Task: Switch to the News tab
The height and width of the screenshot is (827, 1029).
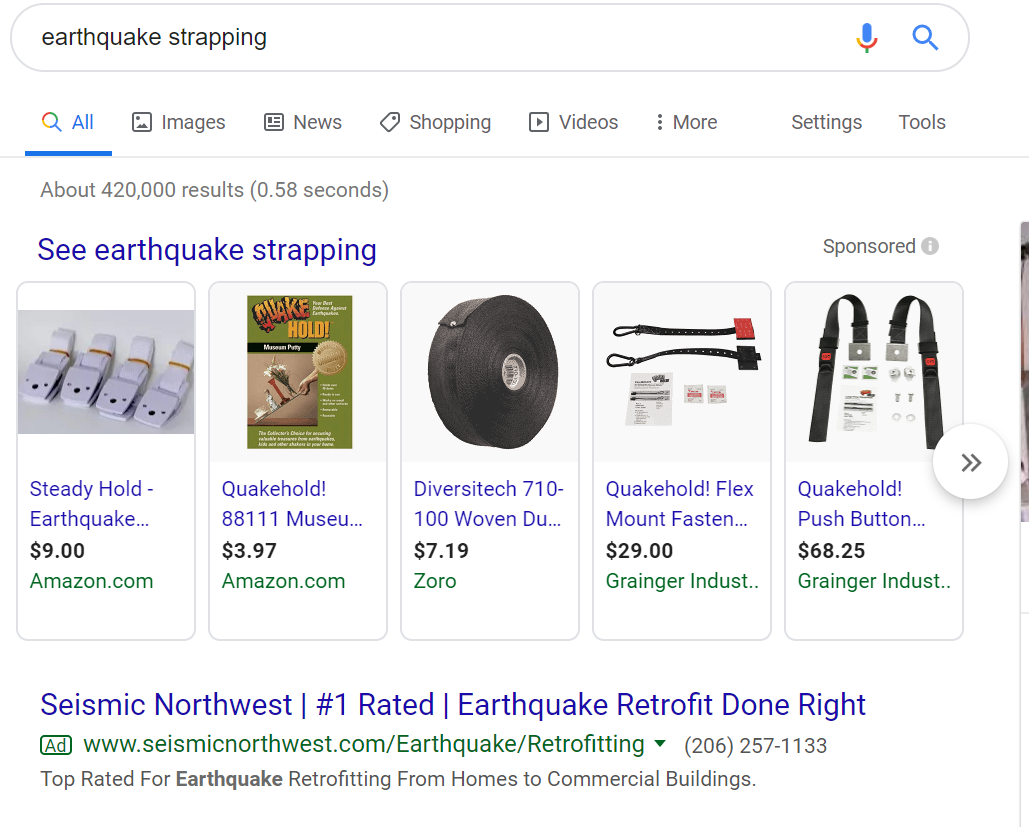Action: coord(303,122)
